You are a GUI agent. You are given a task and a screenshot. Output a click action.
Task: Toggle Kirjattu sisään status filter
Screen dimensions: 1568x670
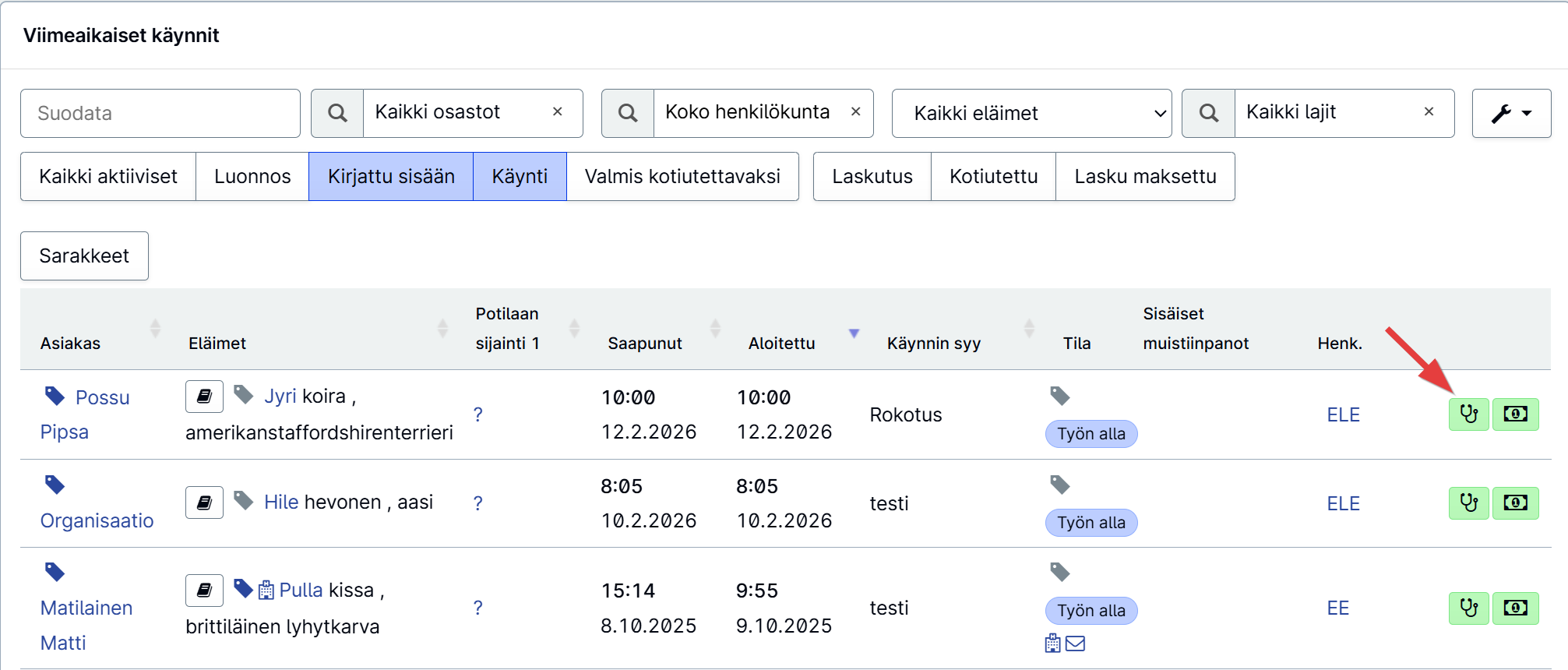(x=391, y=176)
